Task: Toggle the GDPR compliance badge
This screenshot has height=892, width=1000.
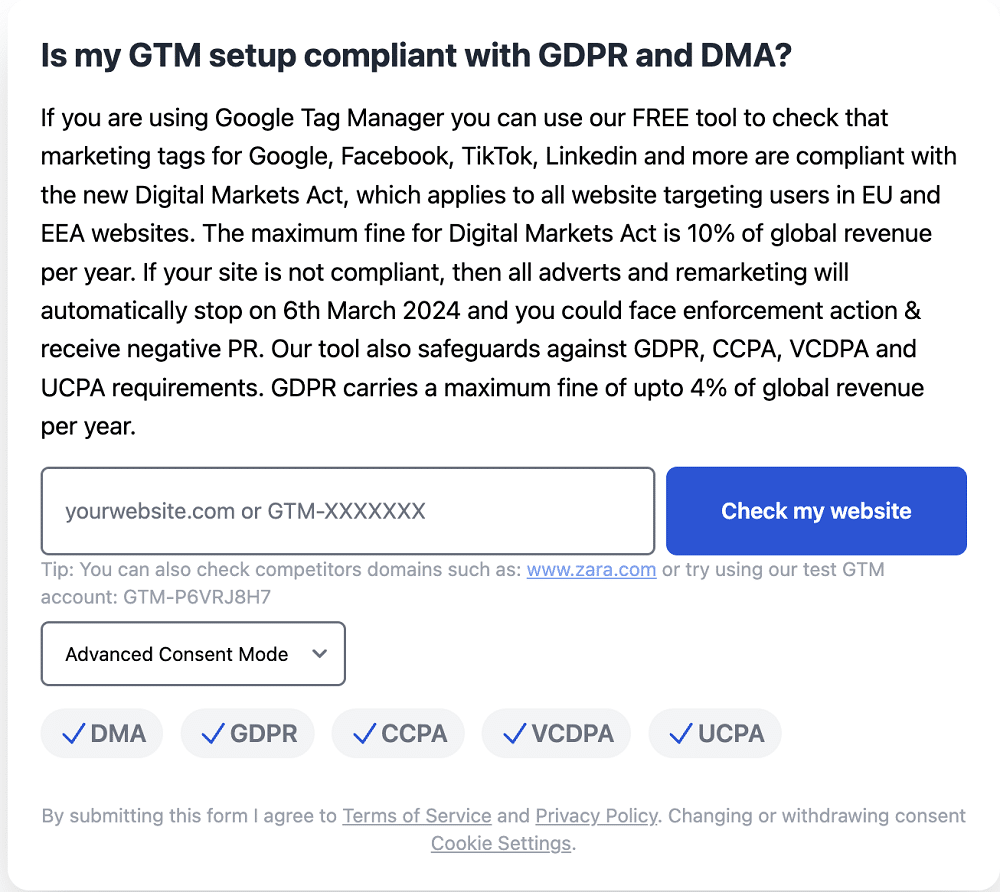Action: (x=247, y=733)
